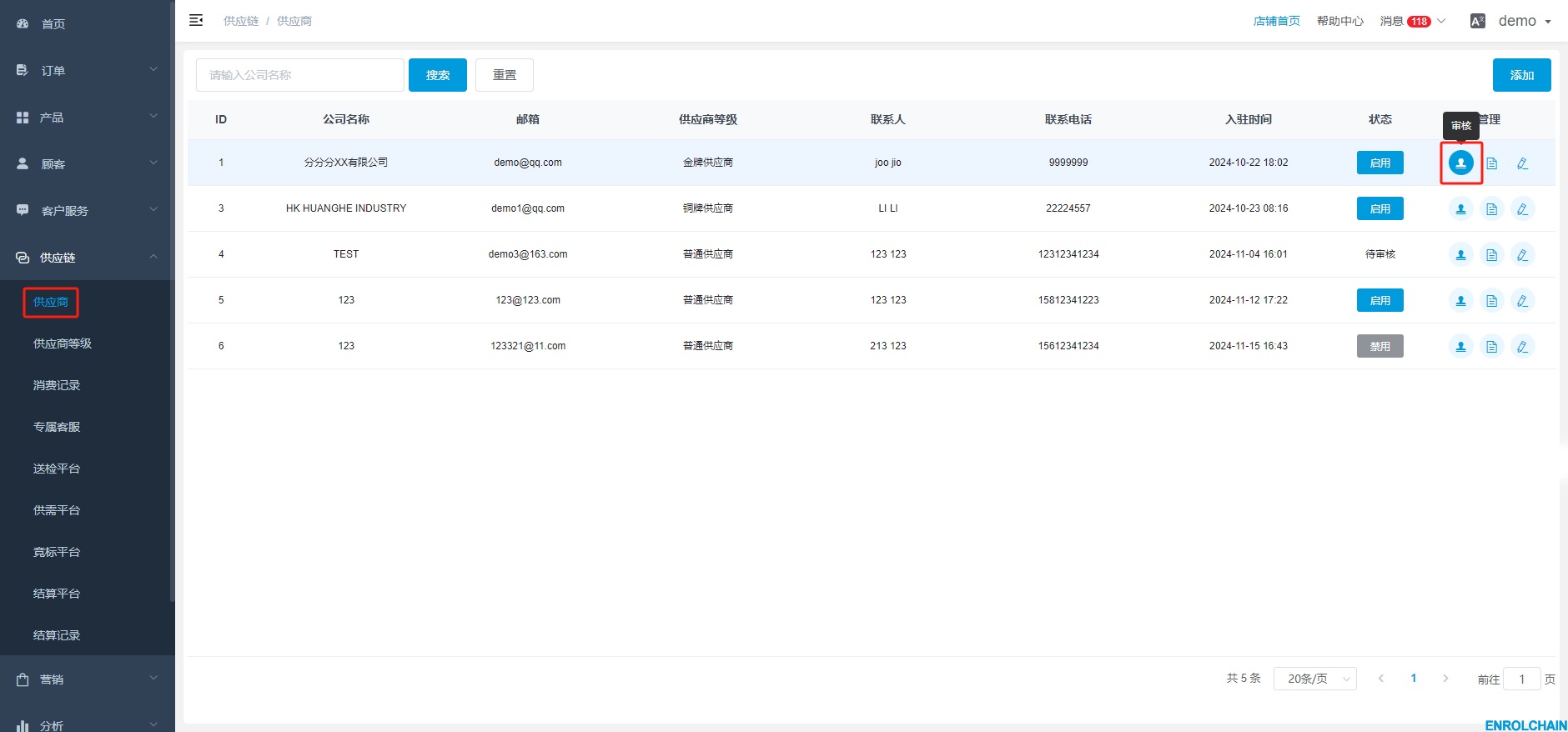Click audit icon for HK HUANGHE INDUSTRY
The width and height of the screenshot is (1568, 732).
tap(1460, 208)
